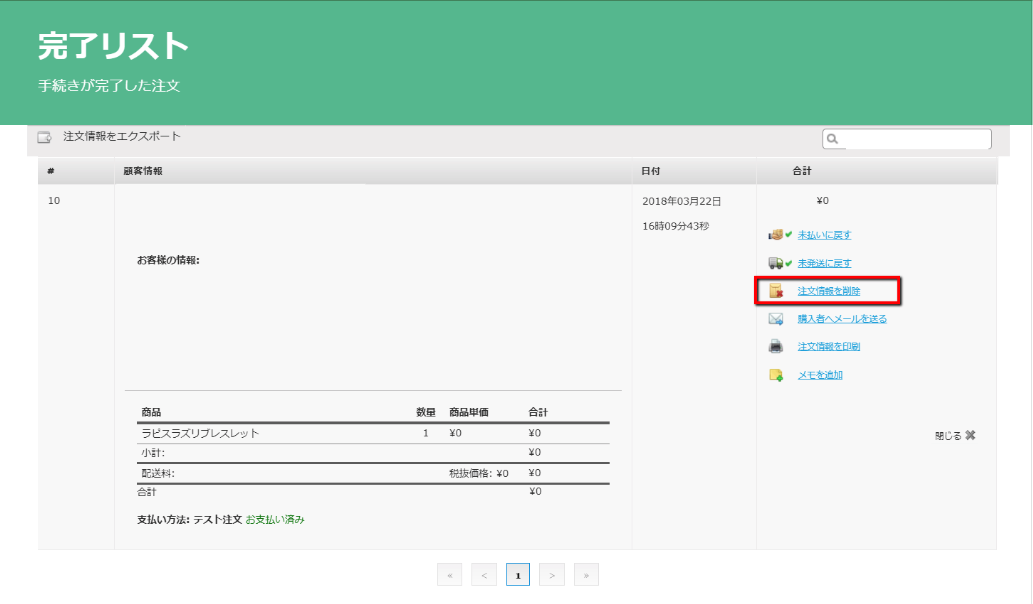Click the printer icon
The image size is (1033, 604).
click(776, 346)
